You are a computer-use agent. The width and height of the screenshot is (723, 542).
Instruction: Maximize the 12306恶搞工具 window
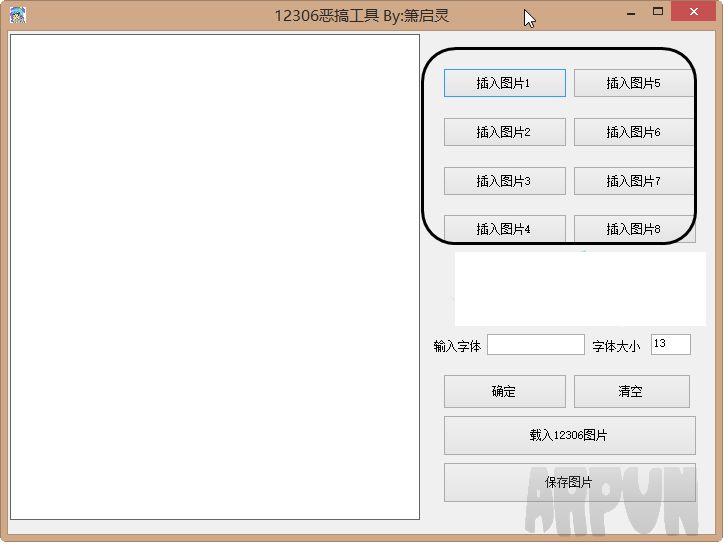pos(658,12)
